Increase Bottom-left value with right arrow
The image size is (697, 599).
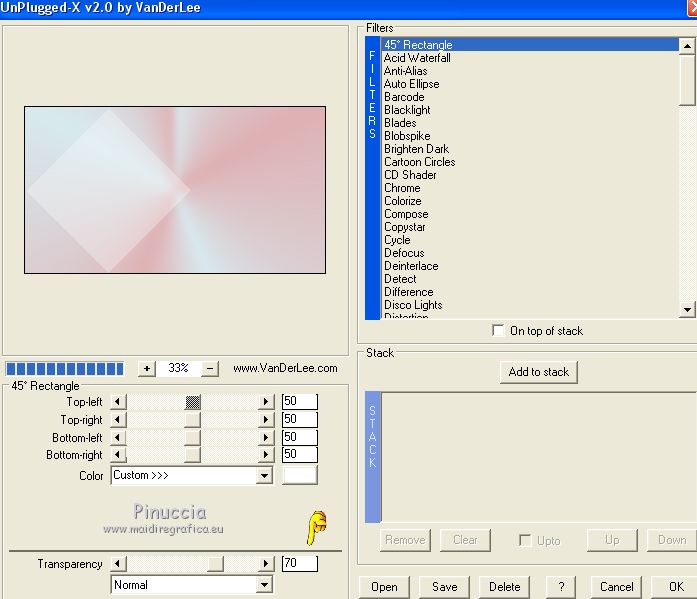coord(265,438)
